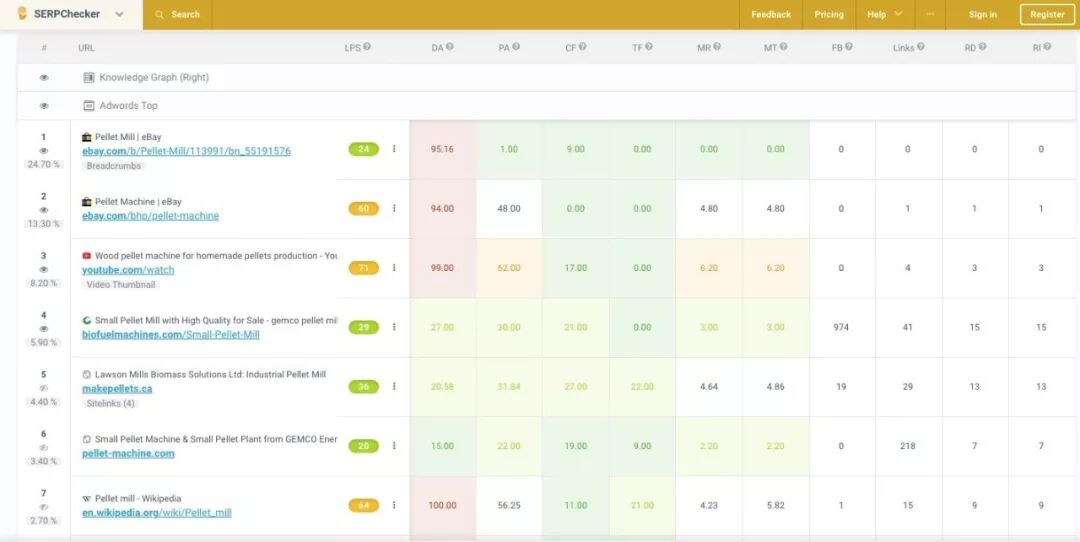
Task: Open three-dot menu for en.wikipedia.org row
Action: (x=394, y=505)
